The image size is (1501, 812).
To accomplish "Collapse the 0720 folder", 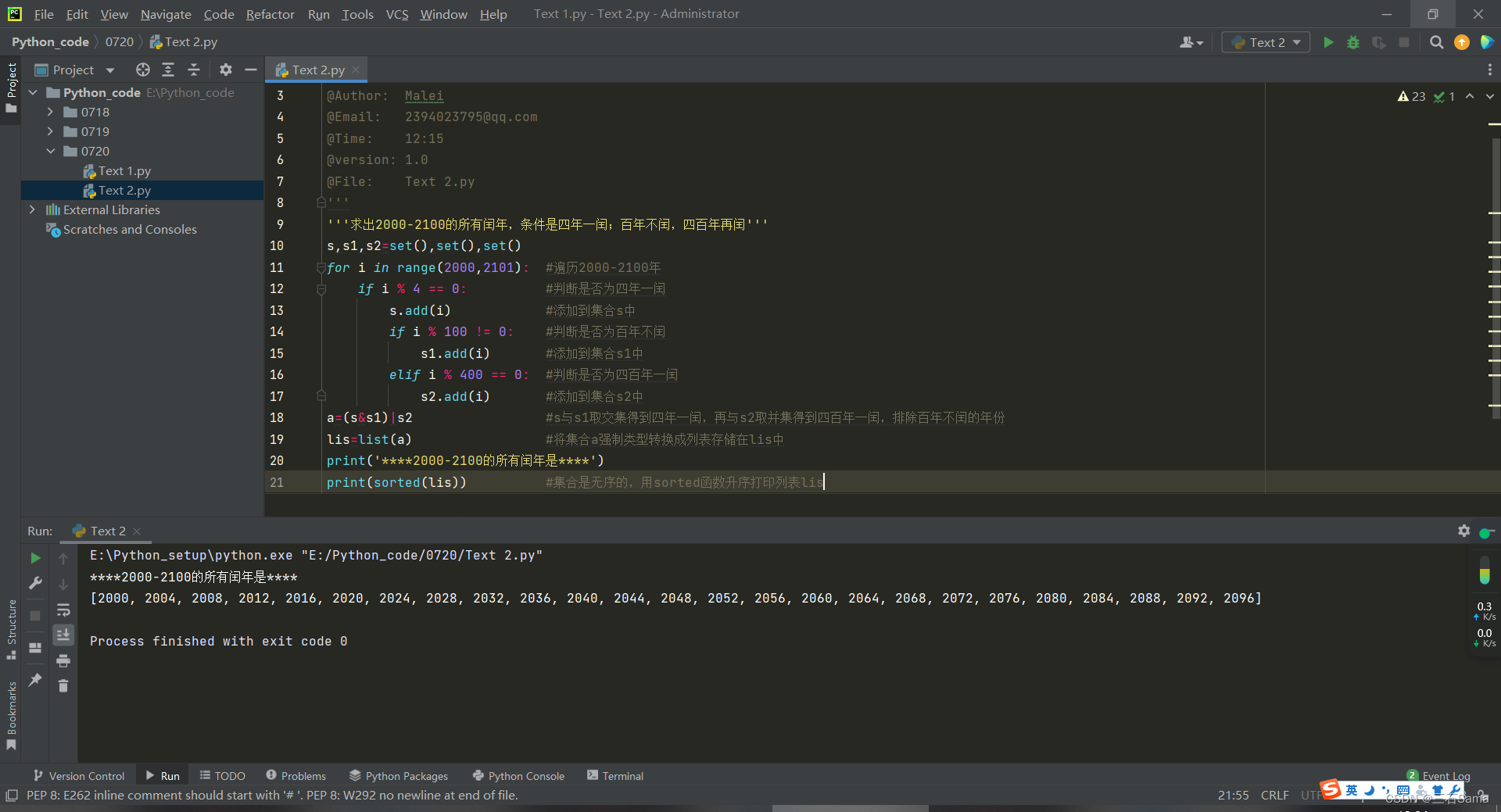I will pos(52,151).
